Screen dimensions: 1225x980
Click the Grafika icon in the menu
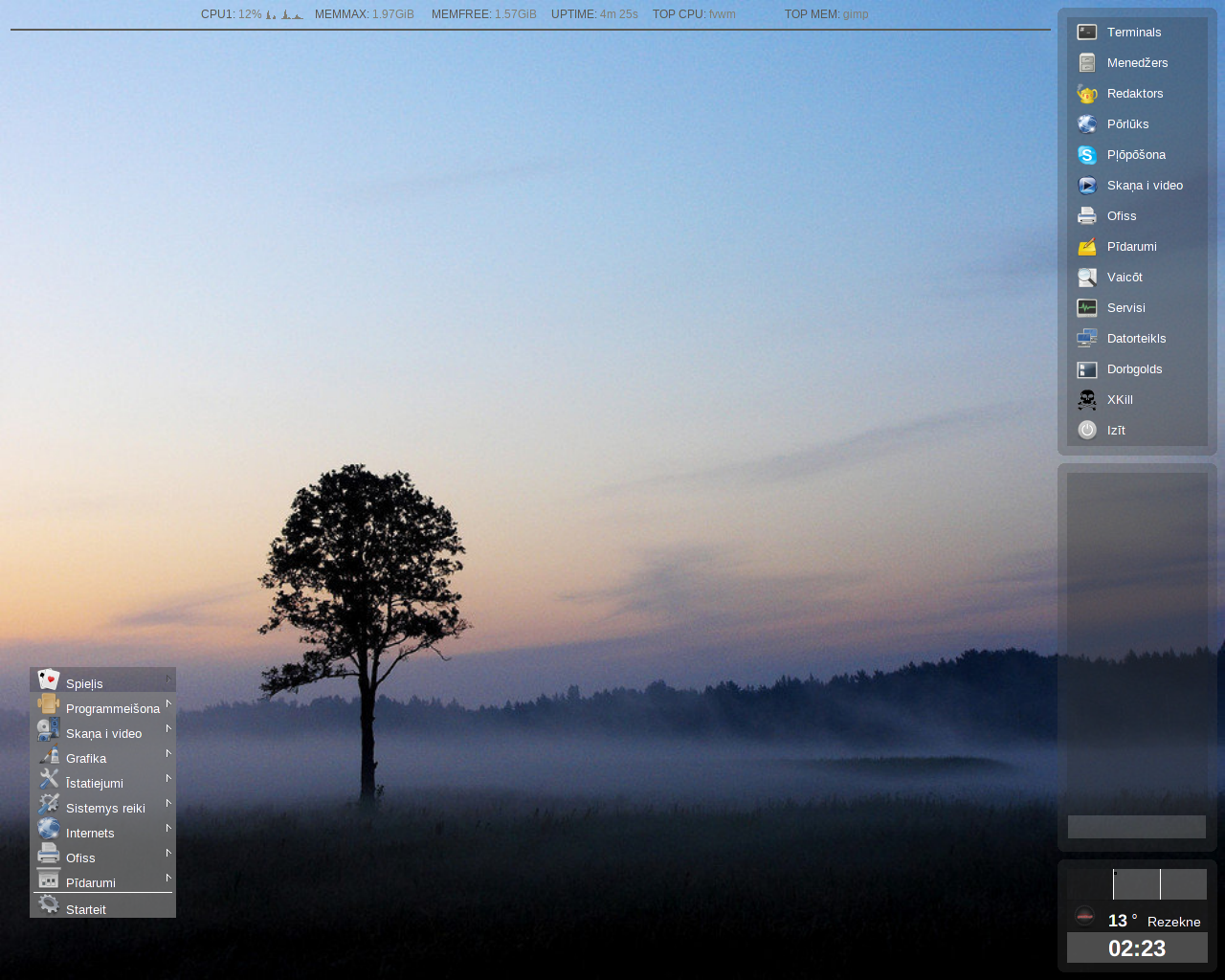pos(49,755)
